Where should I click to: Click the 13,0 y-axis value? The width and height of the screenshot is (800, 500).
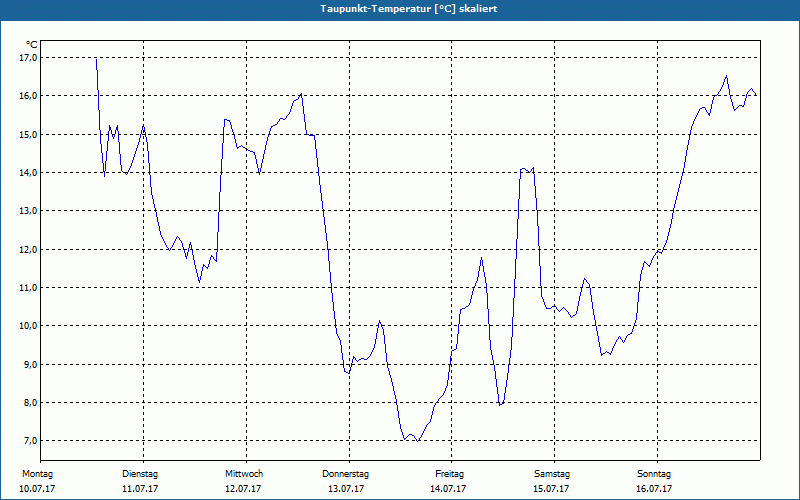pos(28,211)
